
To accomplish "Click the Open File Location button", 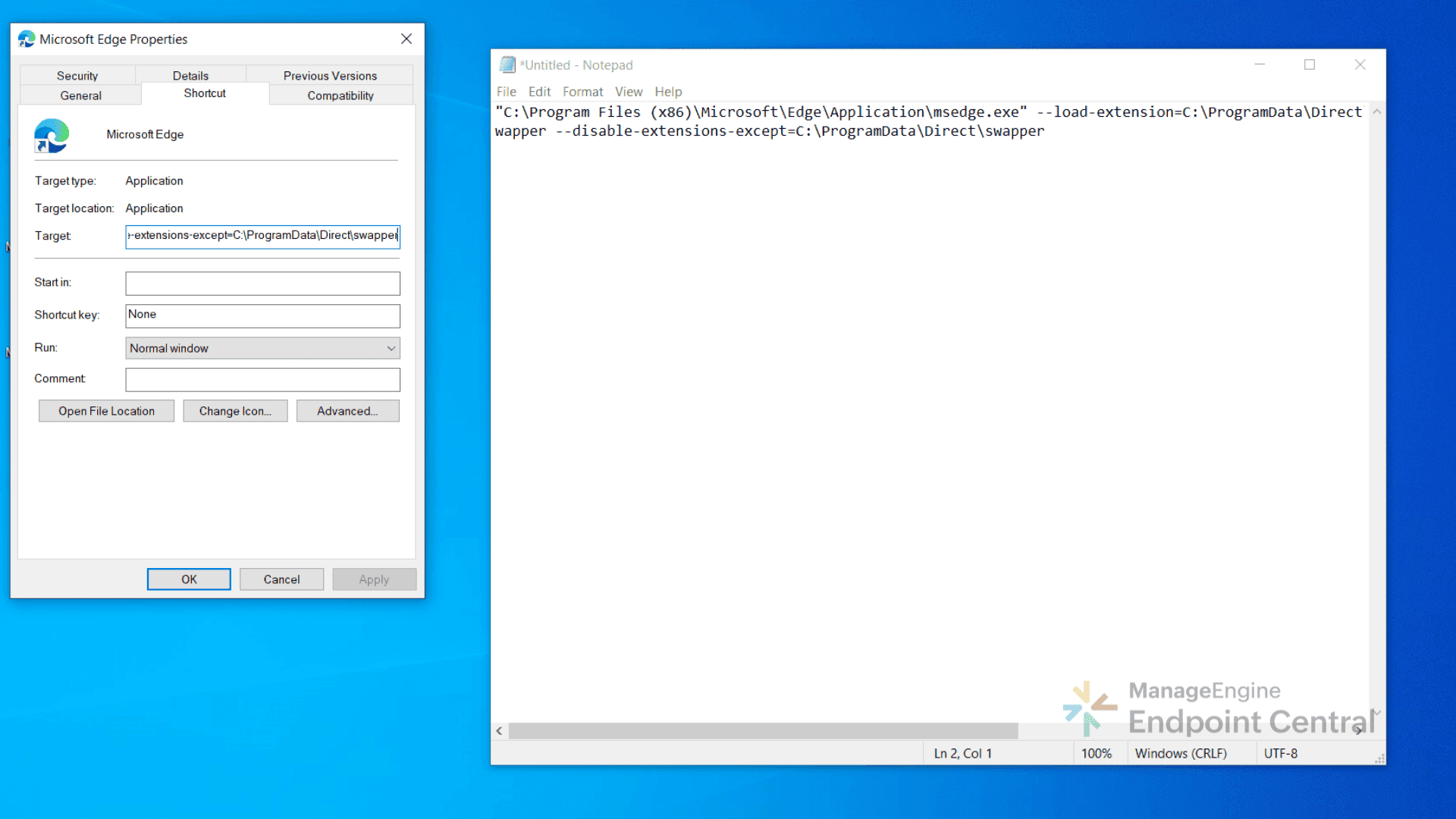I will point(106,411).
